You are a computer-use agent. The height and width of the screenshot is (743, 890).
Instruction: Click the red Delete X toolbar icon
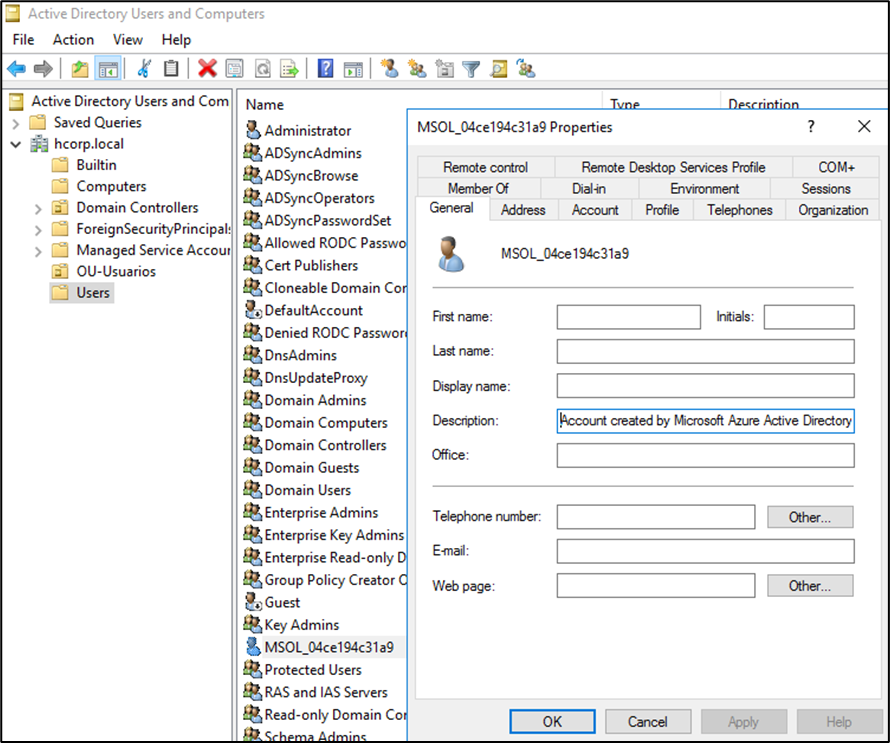(207, 69)
